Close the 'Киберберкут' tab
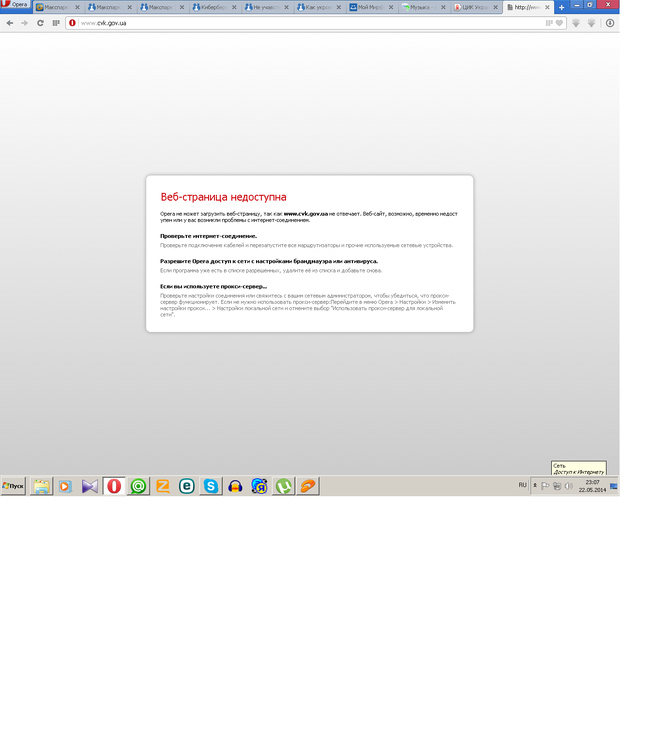This screenshot has width=651, height=740. click(234, 7)
